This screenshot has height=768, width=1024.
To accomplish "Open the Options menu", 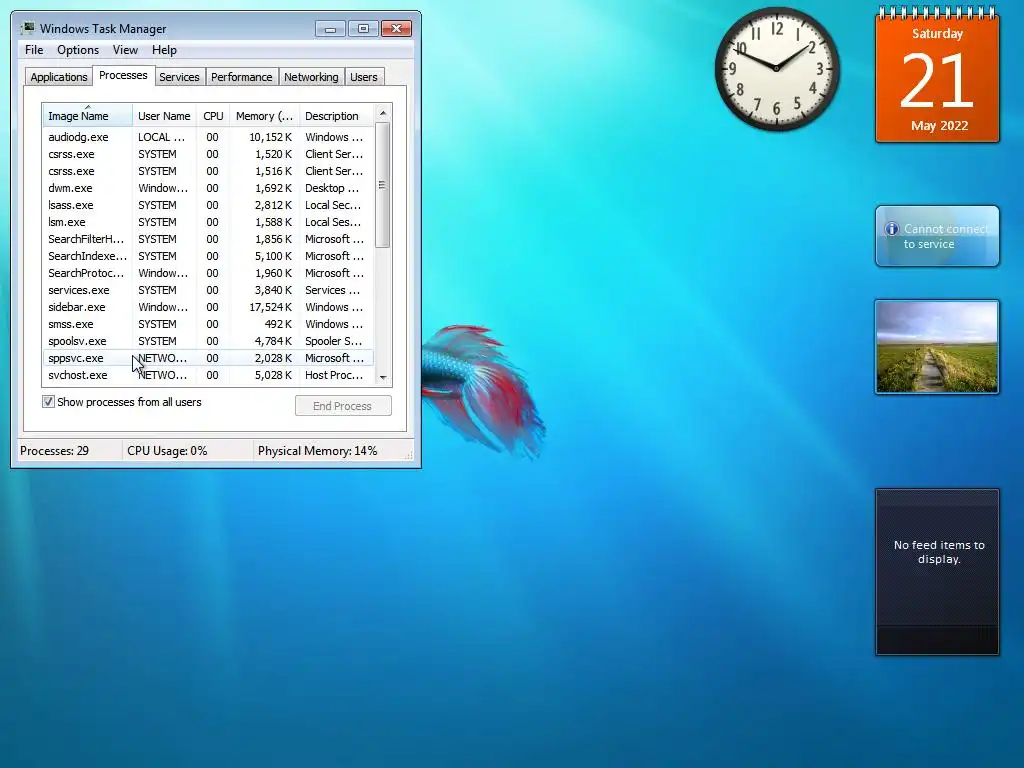I will [x=78, y=50].
